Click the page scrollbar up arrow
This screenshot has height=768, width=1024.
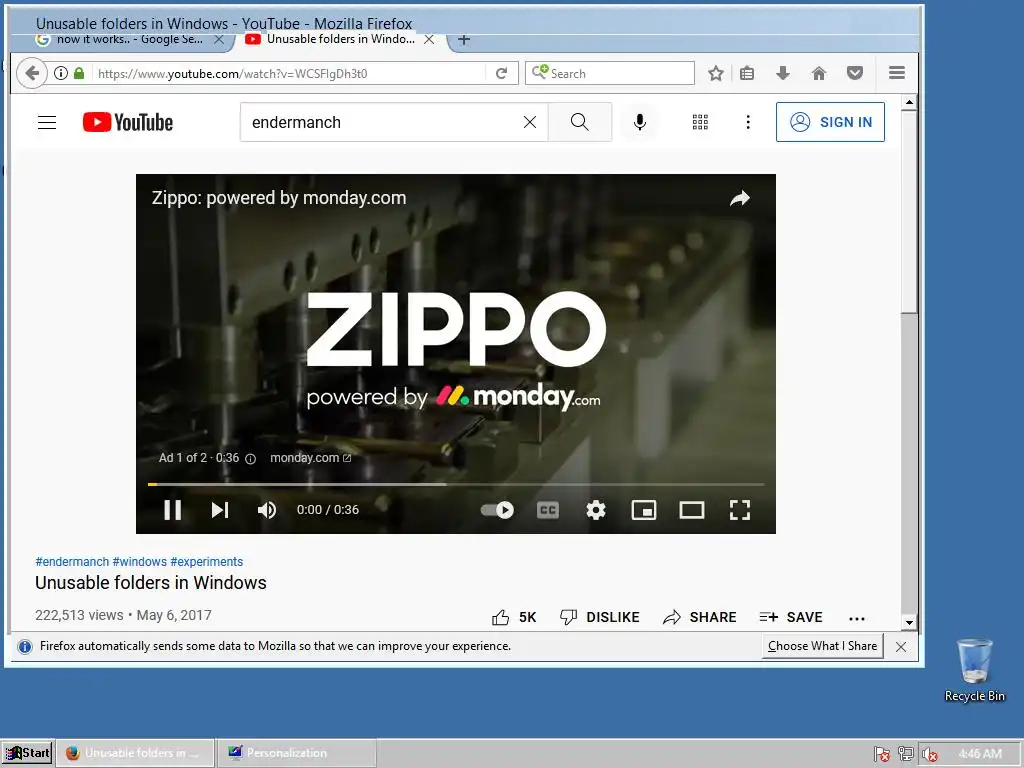click(909, 103)
